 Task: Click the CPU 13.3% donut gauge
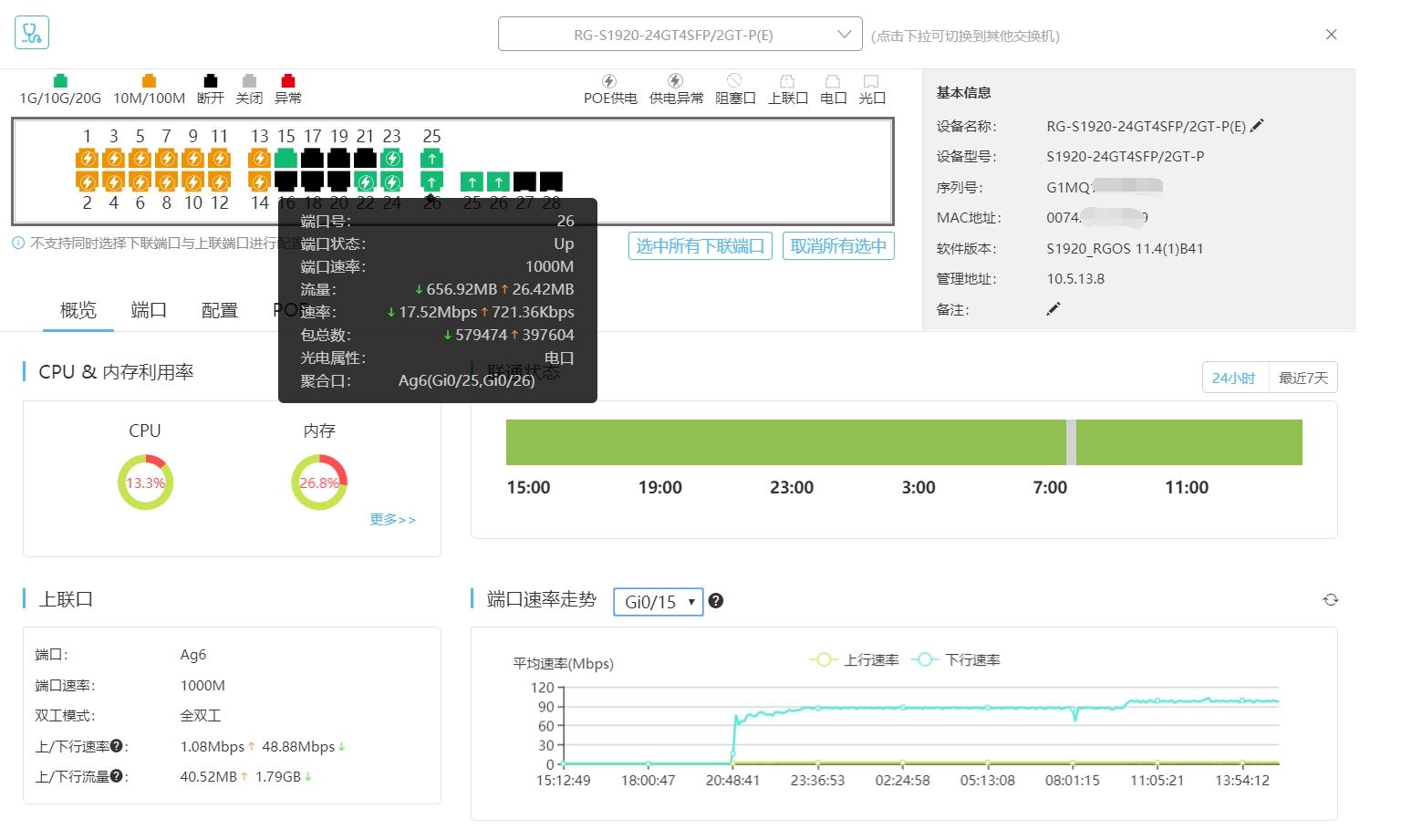[145, 482]
